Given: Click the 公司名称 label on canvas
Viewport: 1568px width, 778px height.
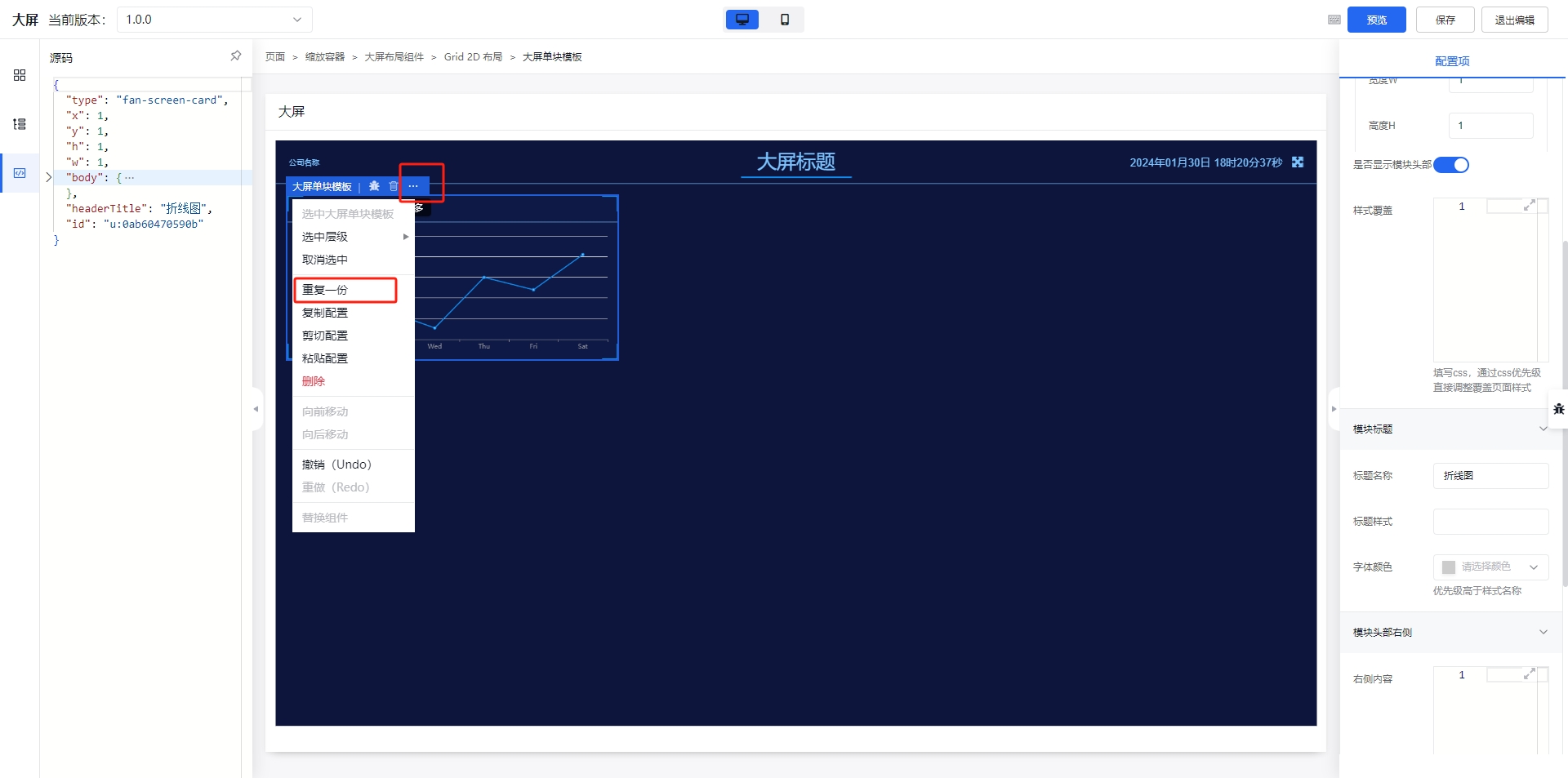Looking at the screenshot, I should coord(304,162).
